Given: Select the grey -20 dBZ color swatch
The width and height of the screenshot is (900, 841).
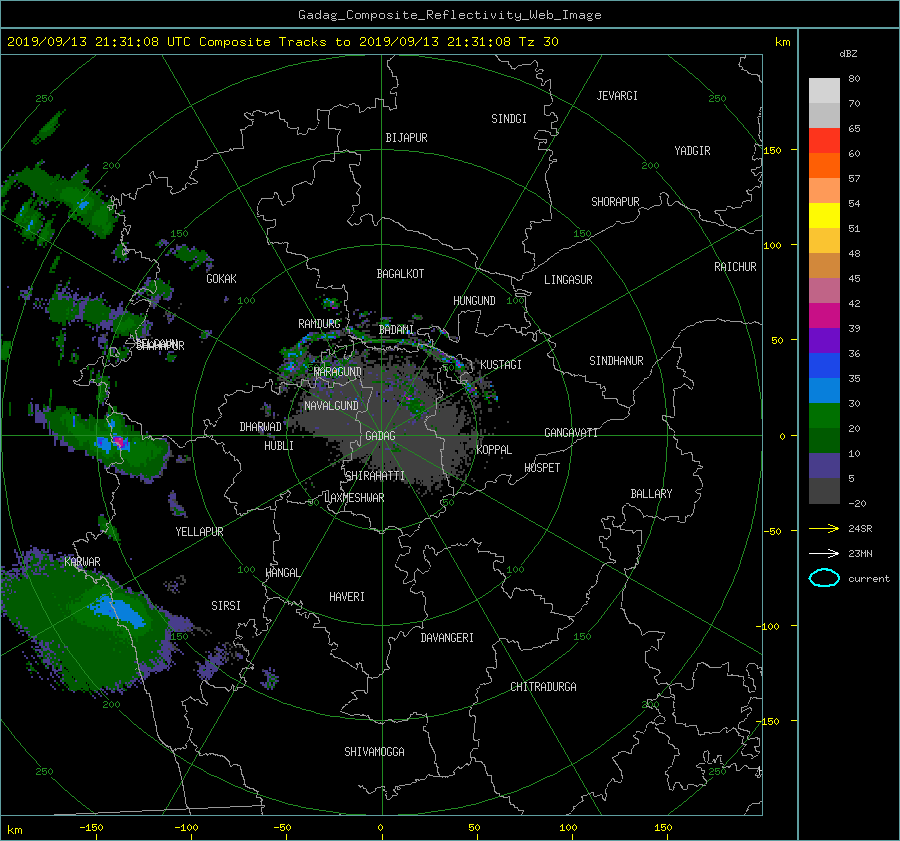Looking at the screenshot, I should (x=824, y=491).
